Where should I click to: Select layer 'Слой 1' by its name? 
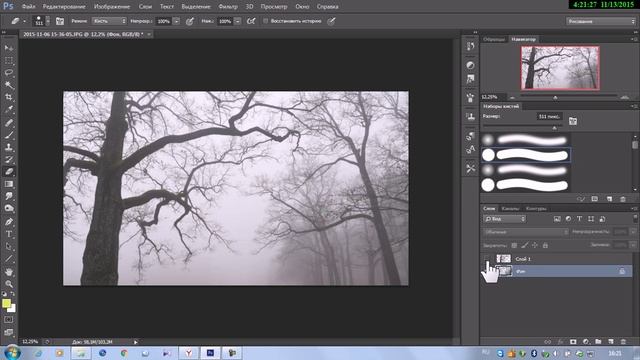pyautogui.click(x=523, y=259)
